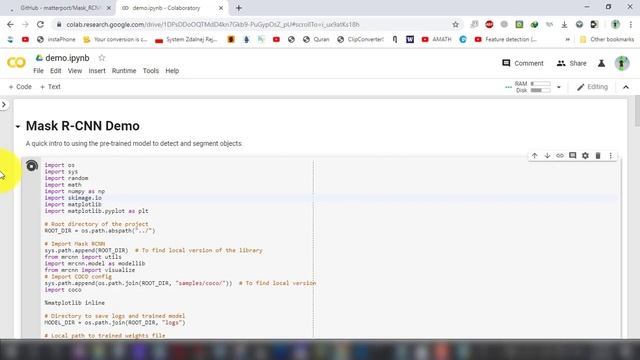Open the Other bookmarks folder

coord(607,39)
